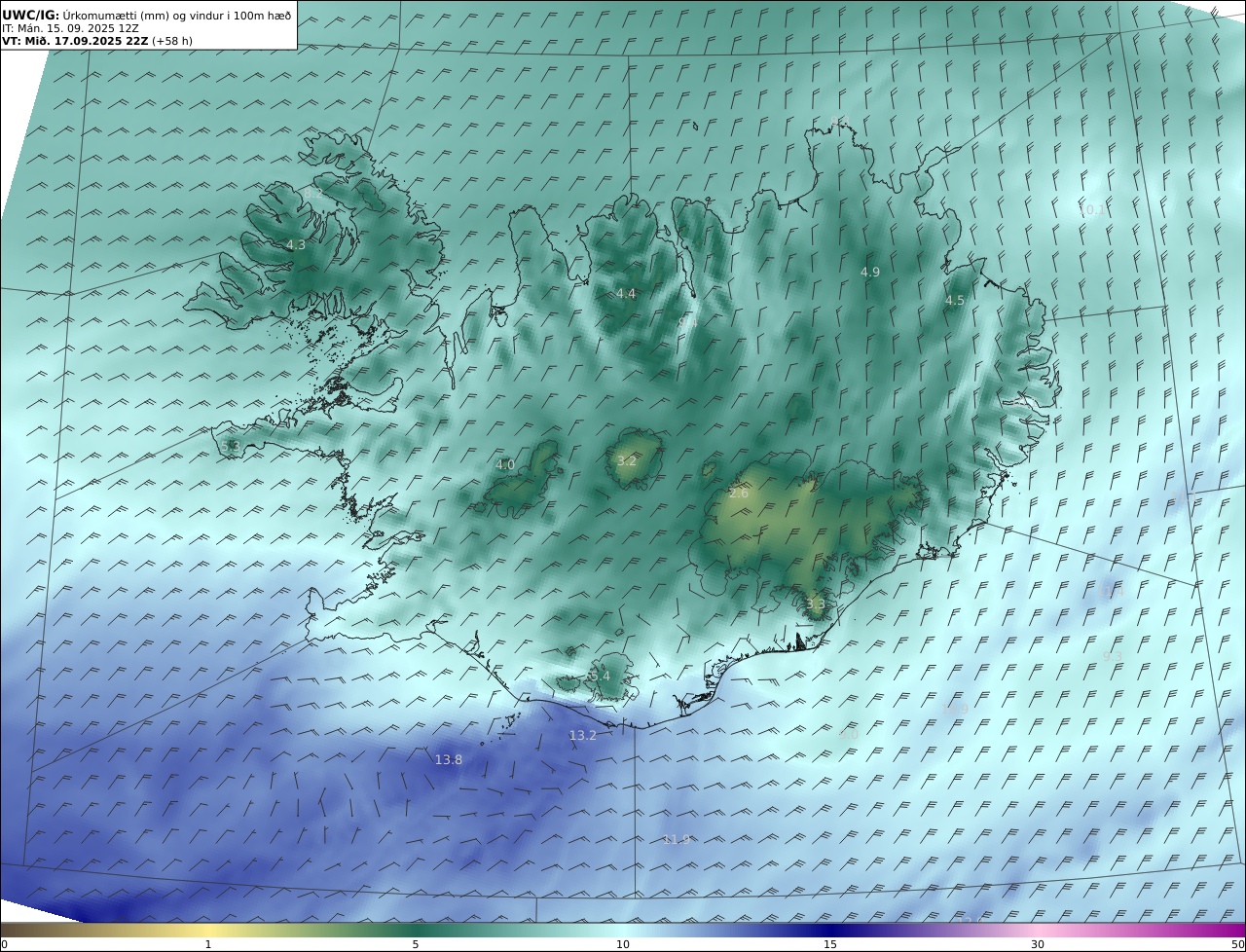Click the colorbar tick label 50

[x=1238, y=944]
